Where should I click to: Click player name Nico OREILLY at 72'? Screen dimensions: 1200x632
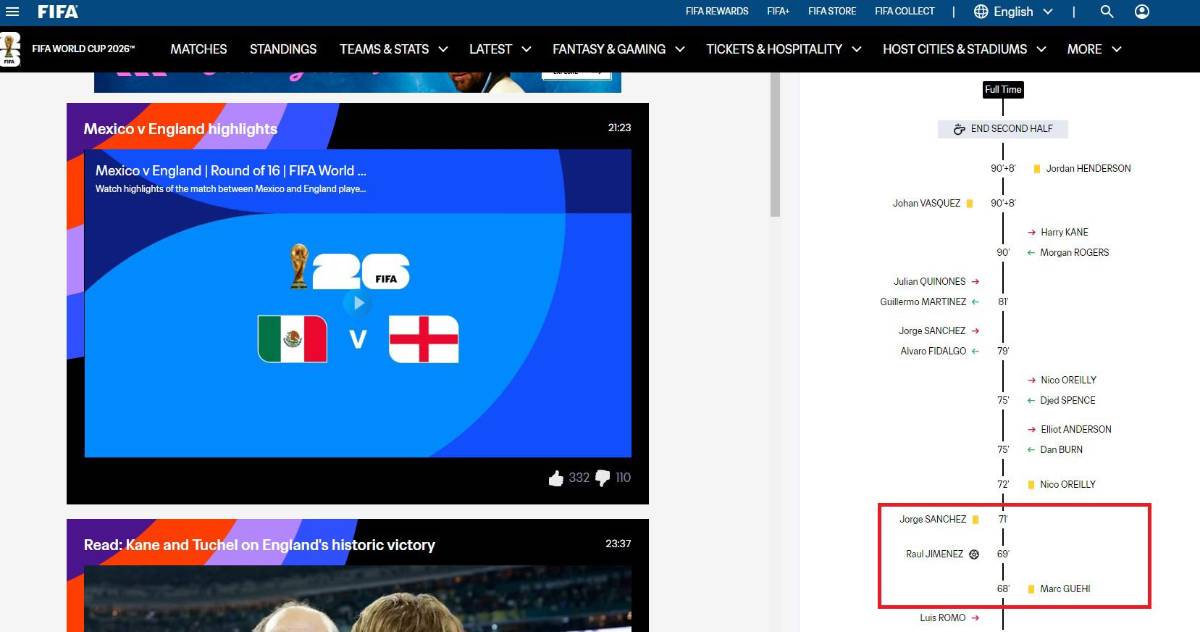(x=1068, y=485)
